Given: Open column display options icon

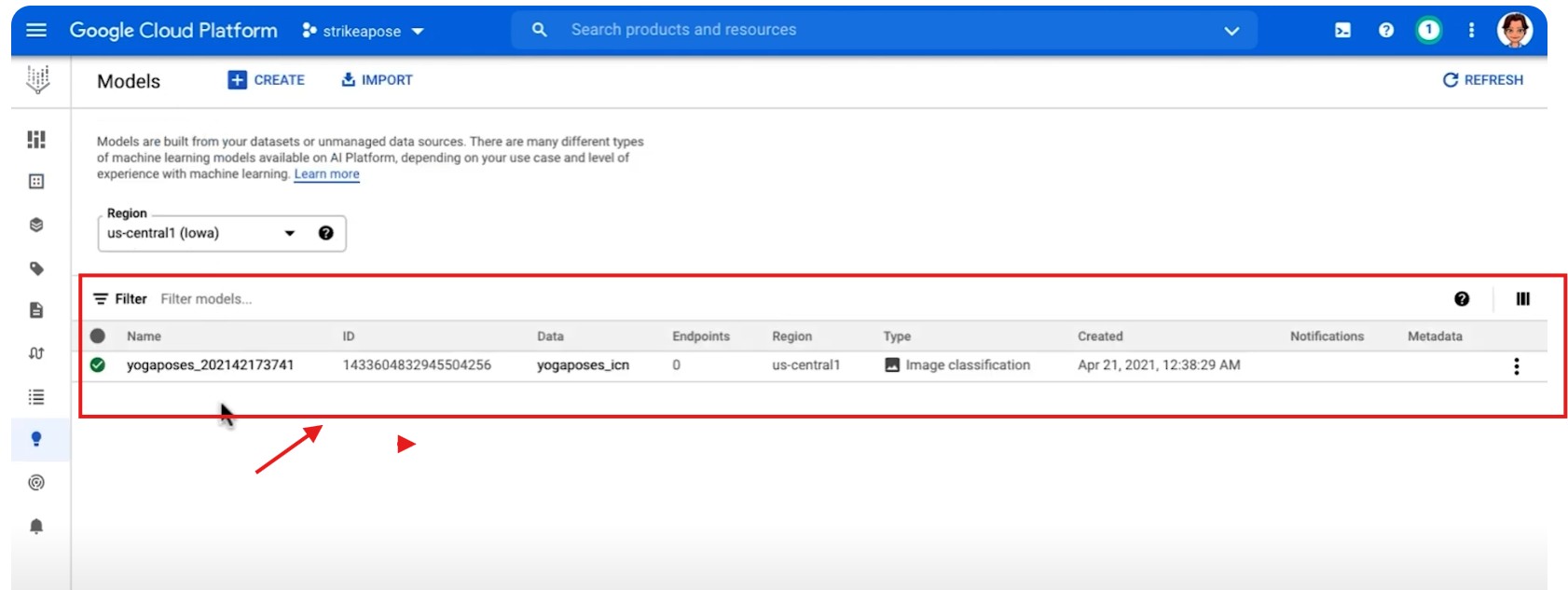Looking at the screenshot, I should [x=1522, y=299].
